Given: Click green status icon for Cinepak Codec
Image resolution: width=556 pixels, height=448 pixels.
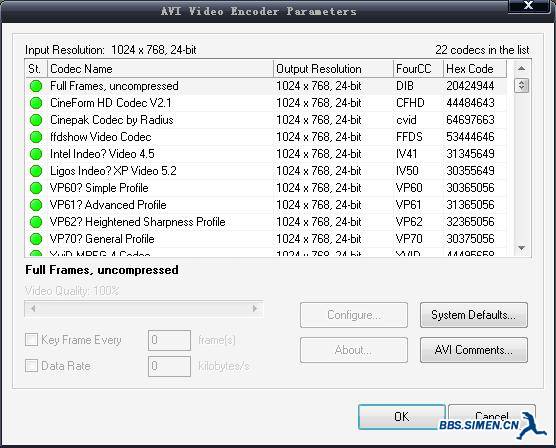Looking at the screenshot, I should coord(36,120).
